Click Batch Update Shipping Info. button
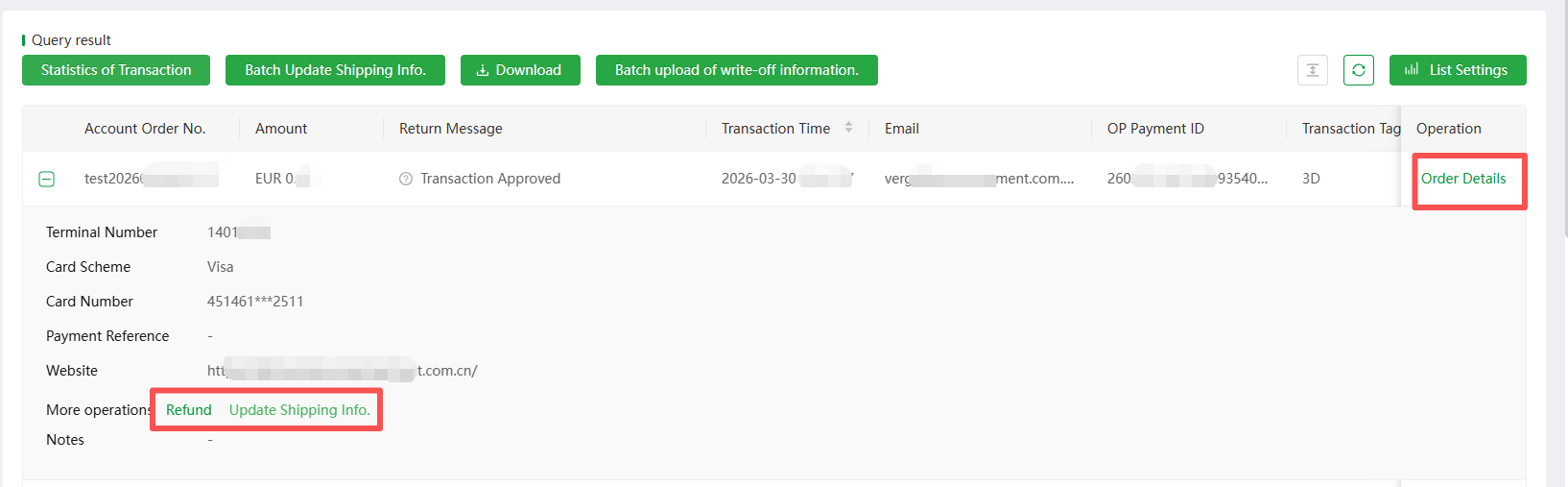 (335, 70)
